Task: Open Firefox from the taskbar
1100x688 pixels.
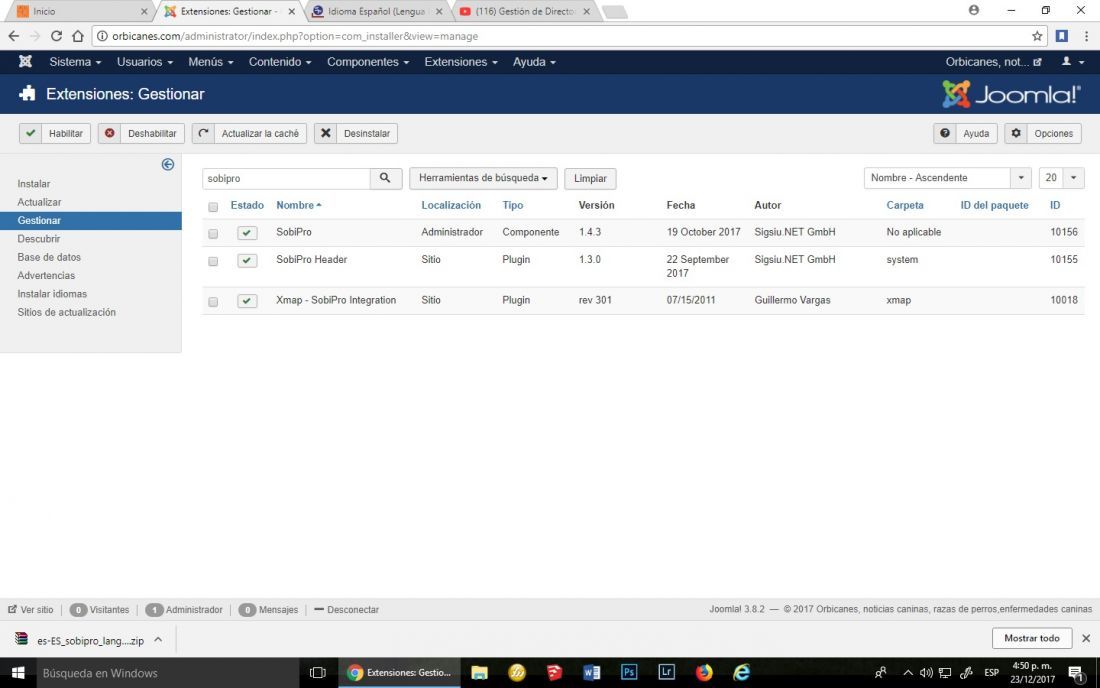Action: click(704, 673)
